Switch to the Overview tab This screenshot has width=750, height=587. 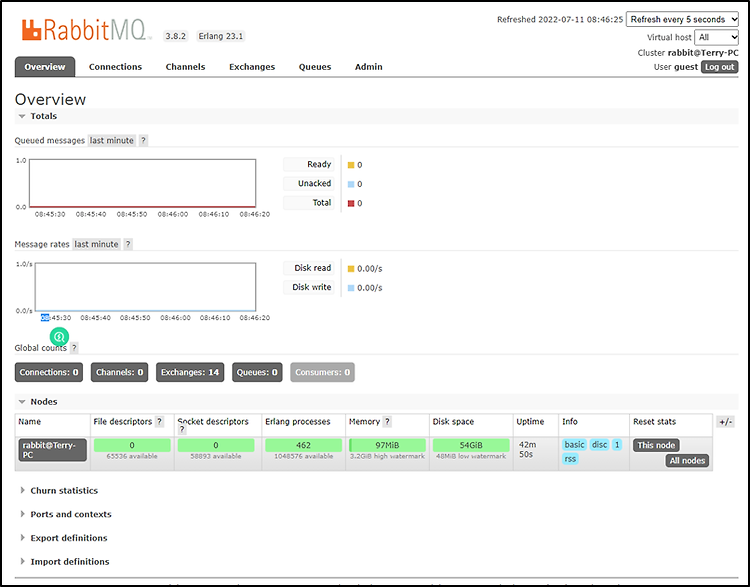point(44,66)
